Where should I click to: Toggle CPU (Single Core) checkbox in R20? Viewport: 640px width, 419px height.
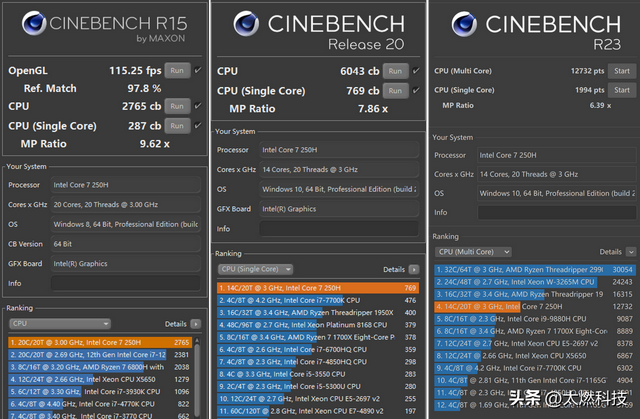click(x=416, y=90)
